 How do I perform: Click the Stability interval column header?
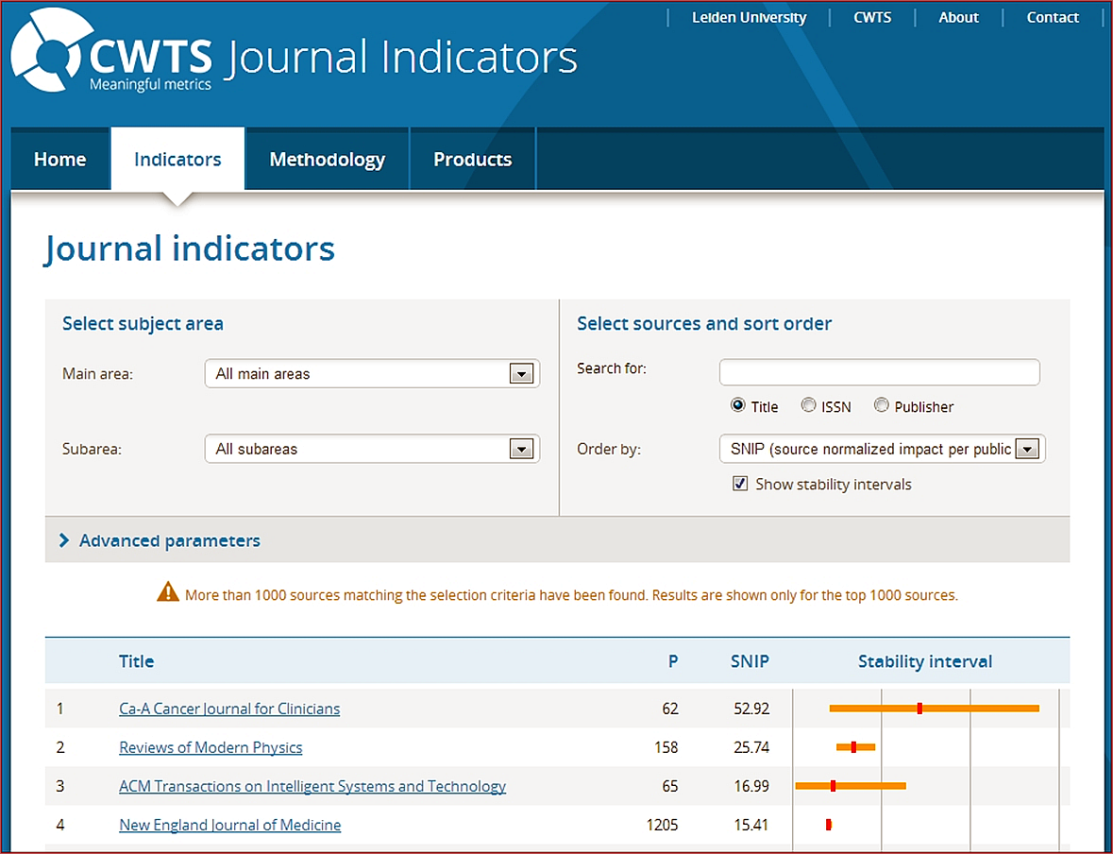click(925, 662)
